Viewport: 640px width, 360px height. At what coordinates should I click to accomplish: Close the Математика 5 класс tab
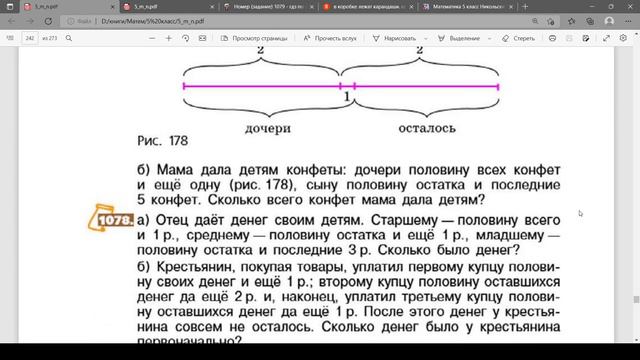511,7
